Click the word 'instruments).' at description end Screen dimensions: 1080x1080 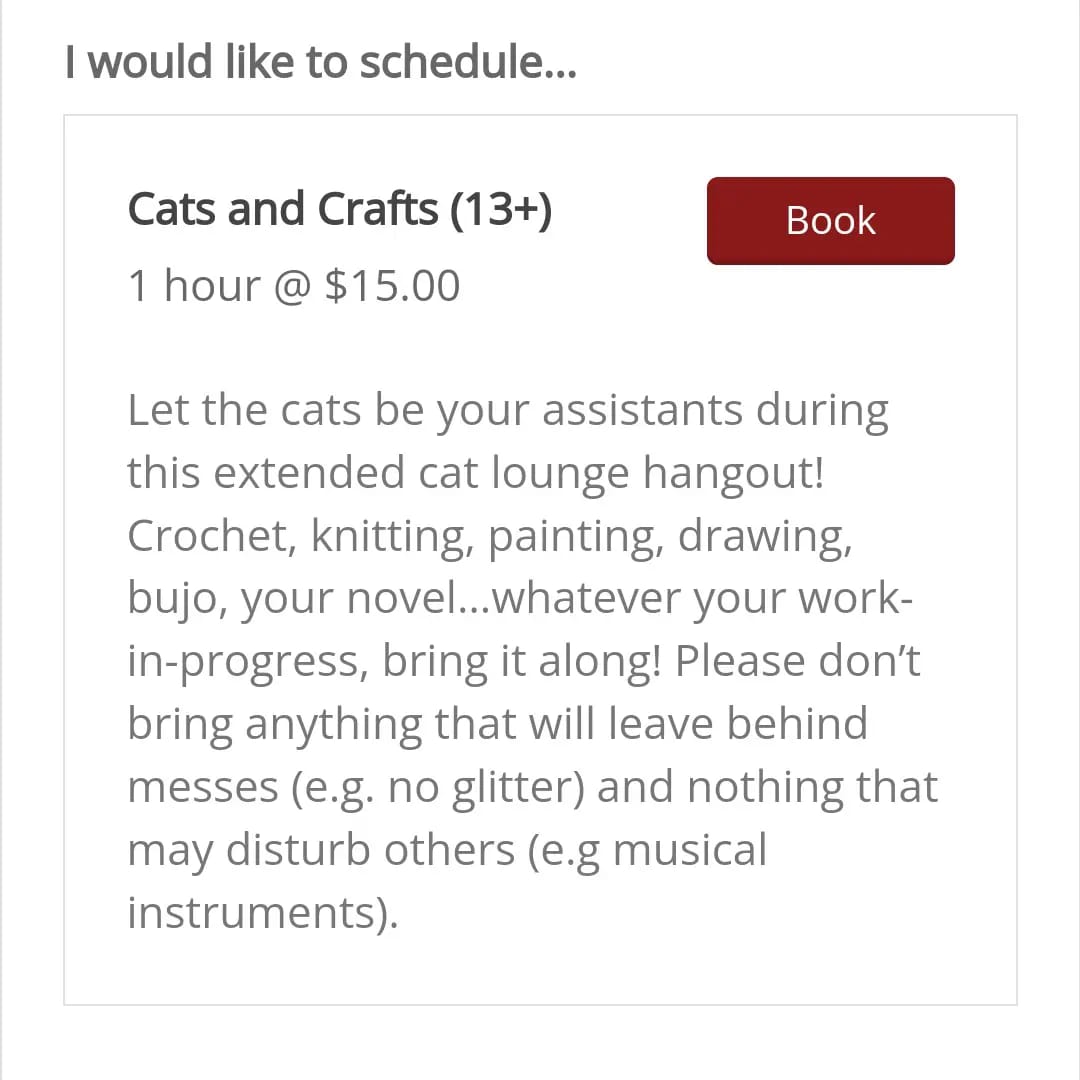pyautogui.click(x=263, y=912)
